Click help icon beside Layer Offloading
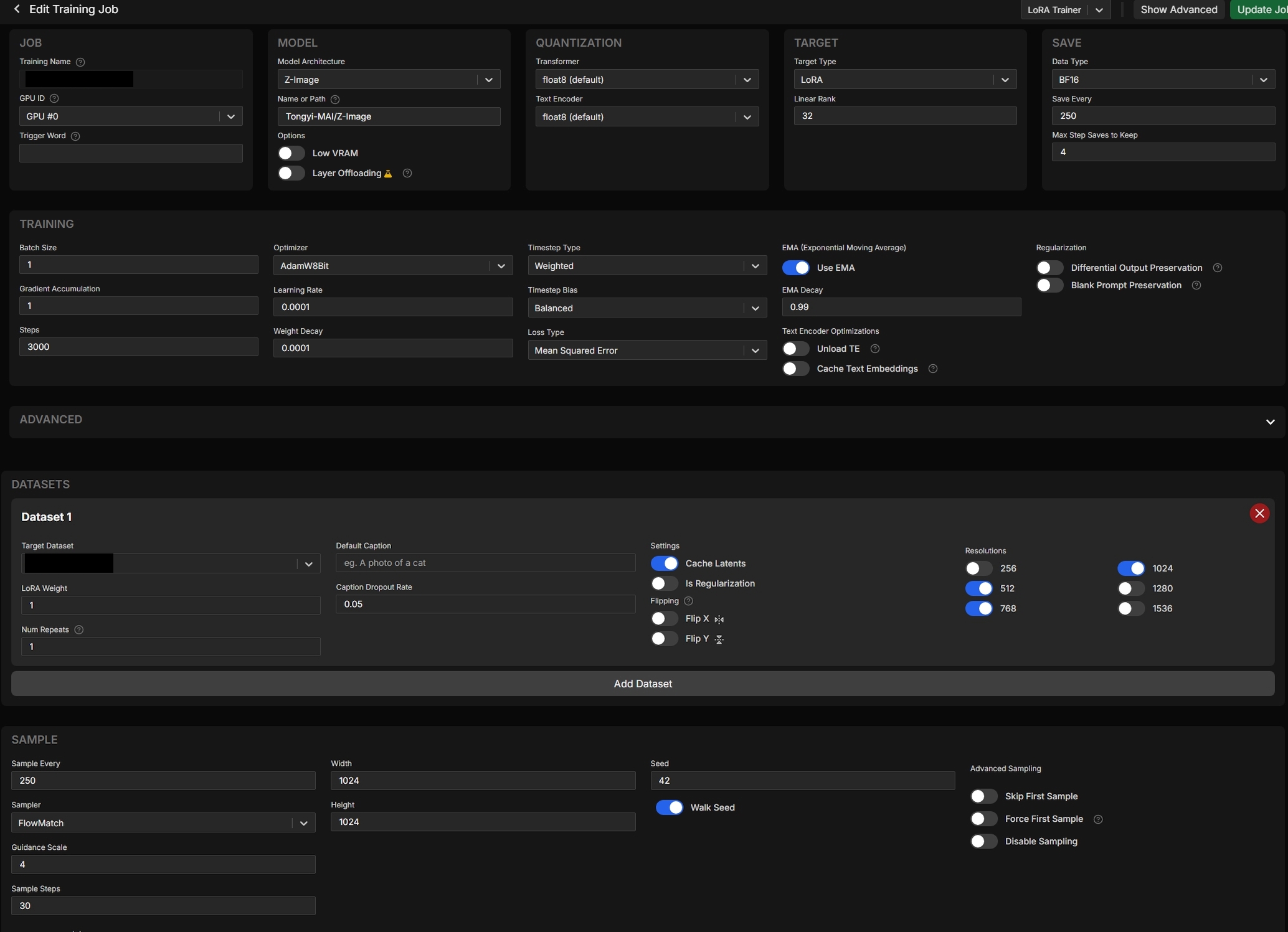The image size is (1288, 932). click(407, 173)
